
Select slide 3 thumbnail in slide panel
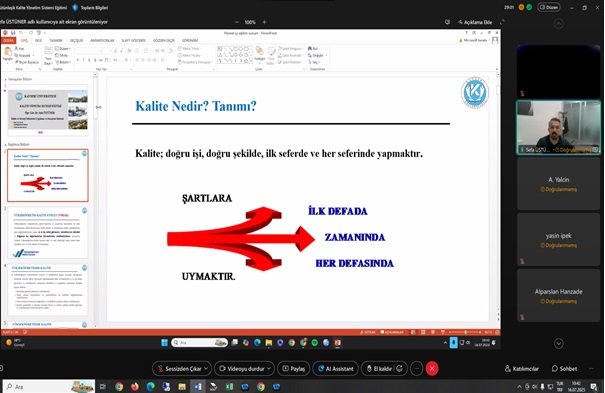click(47, 233)
